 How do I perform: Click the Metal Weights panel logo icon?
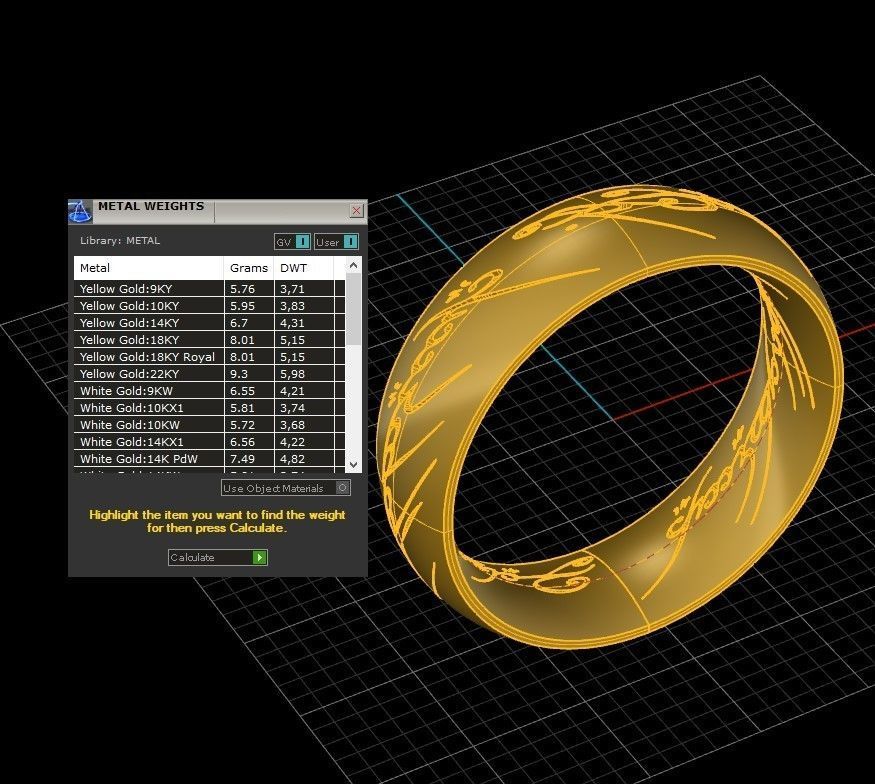pos(80,211)
